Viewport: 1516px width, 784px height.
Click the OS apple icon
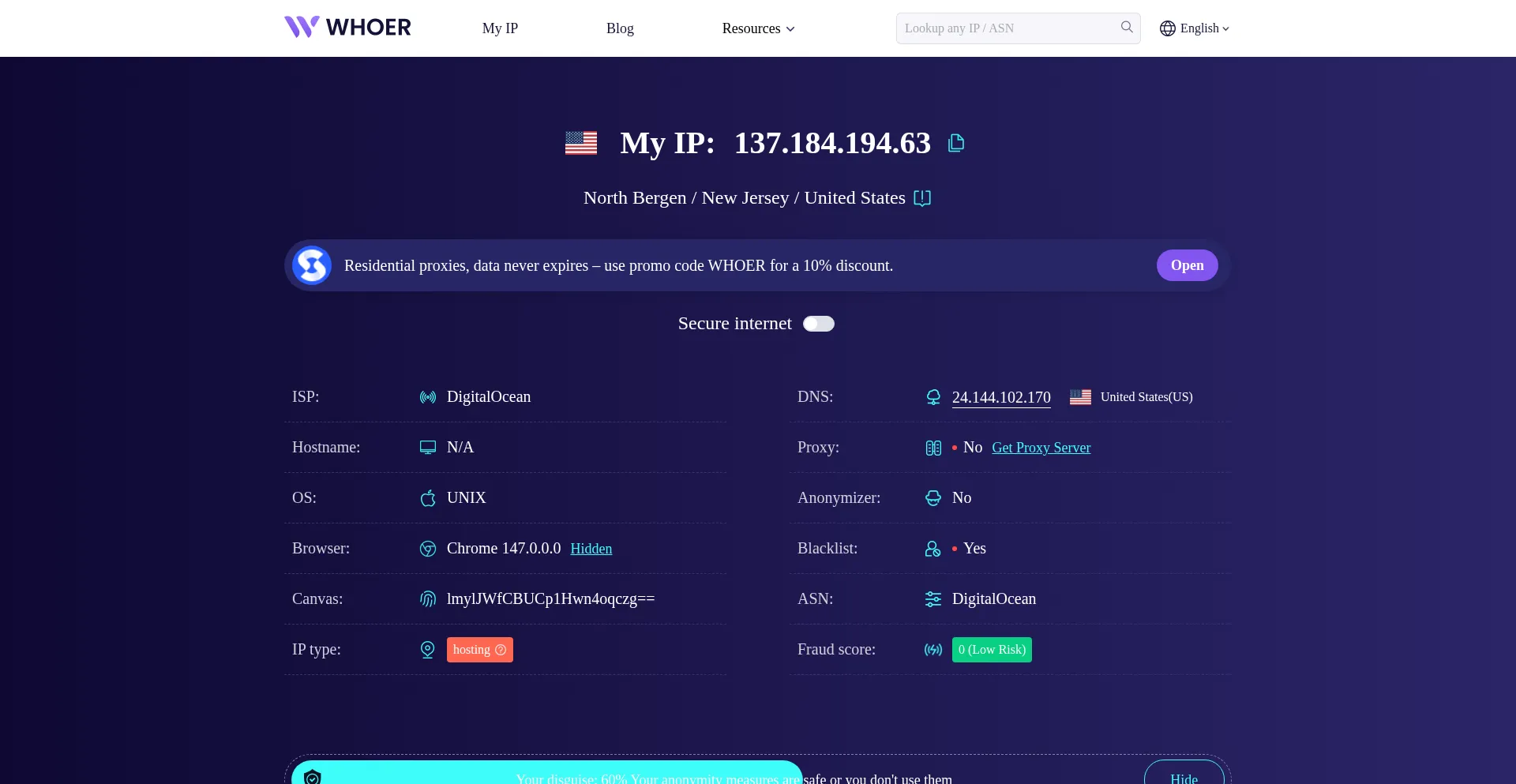428,498
